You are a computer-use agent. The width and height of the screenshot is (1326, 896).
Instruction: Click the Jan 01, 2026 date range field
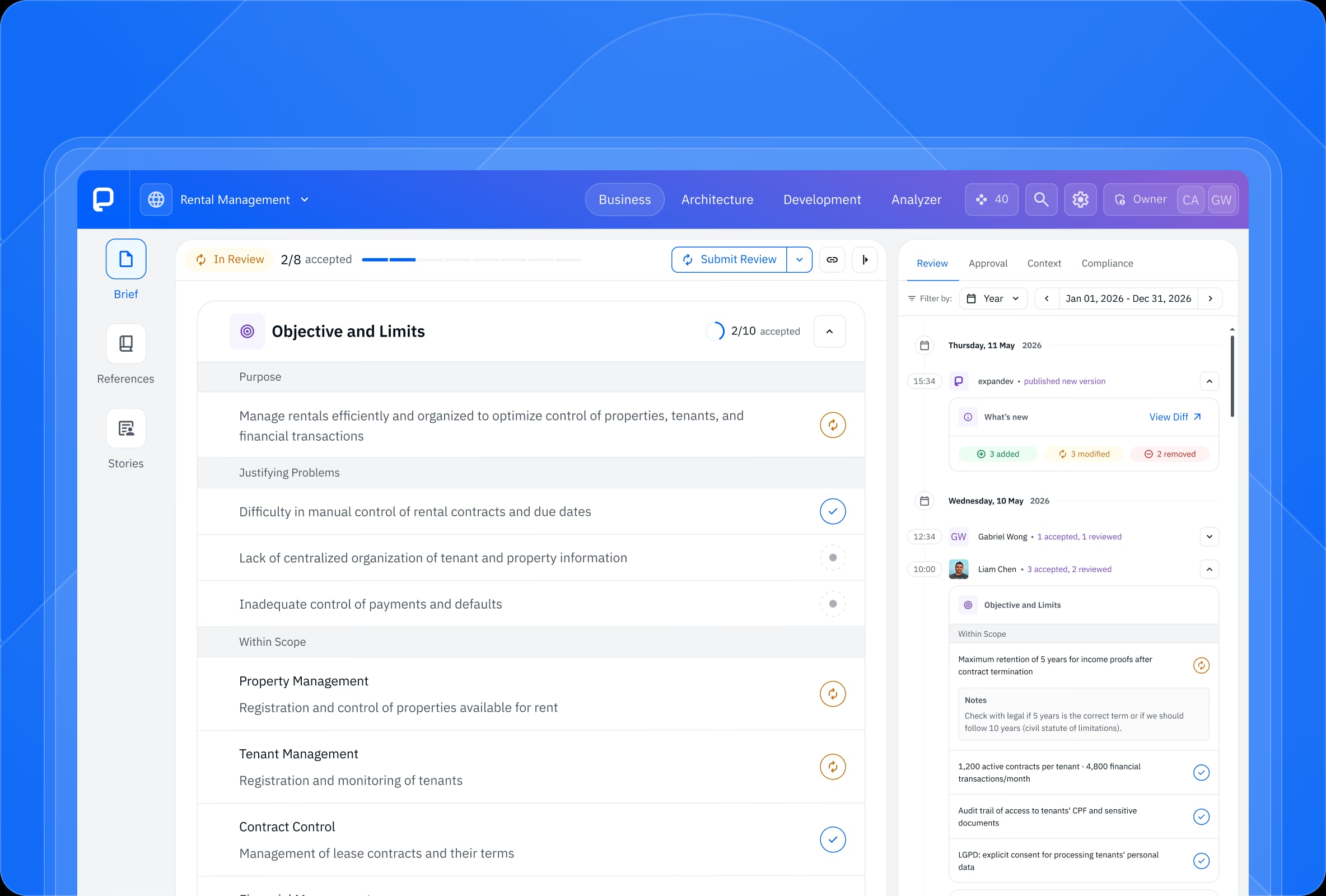1128,298
